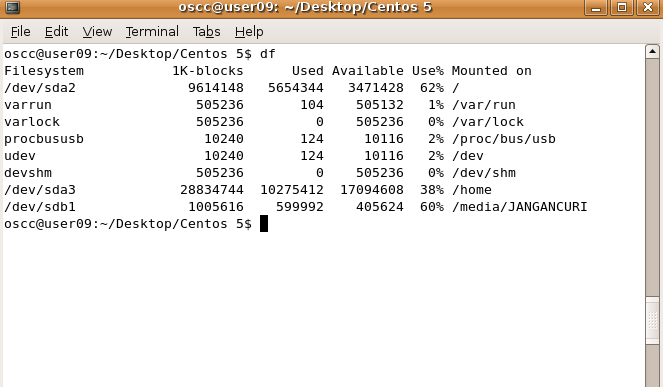The height and width of the screenshot is (387, 663).
Task: Click the 17094608 available value
Action: (x=372, y=190)
